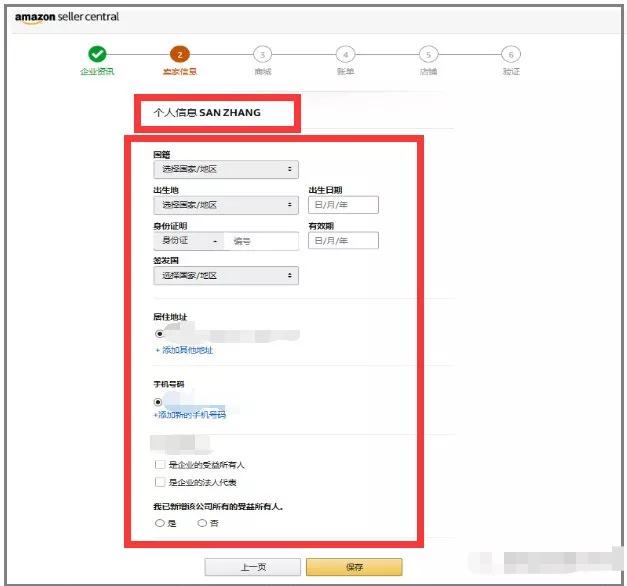
Task: Select the 否 radio button
Action: tap(202, 523)
